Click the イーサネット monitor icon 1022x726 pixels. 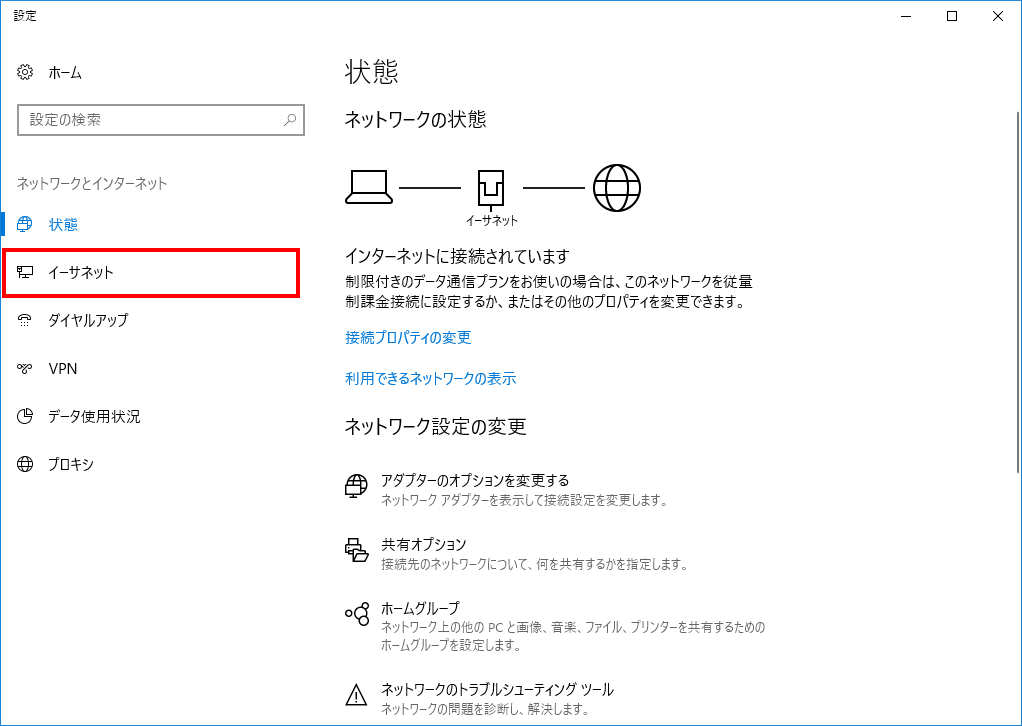[x=25, y=272]
